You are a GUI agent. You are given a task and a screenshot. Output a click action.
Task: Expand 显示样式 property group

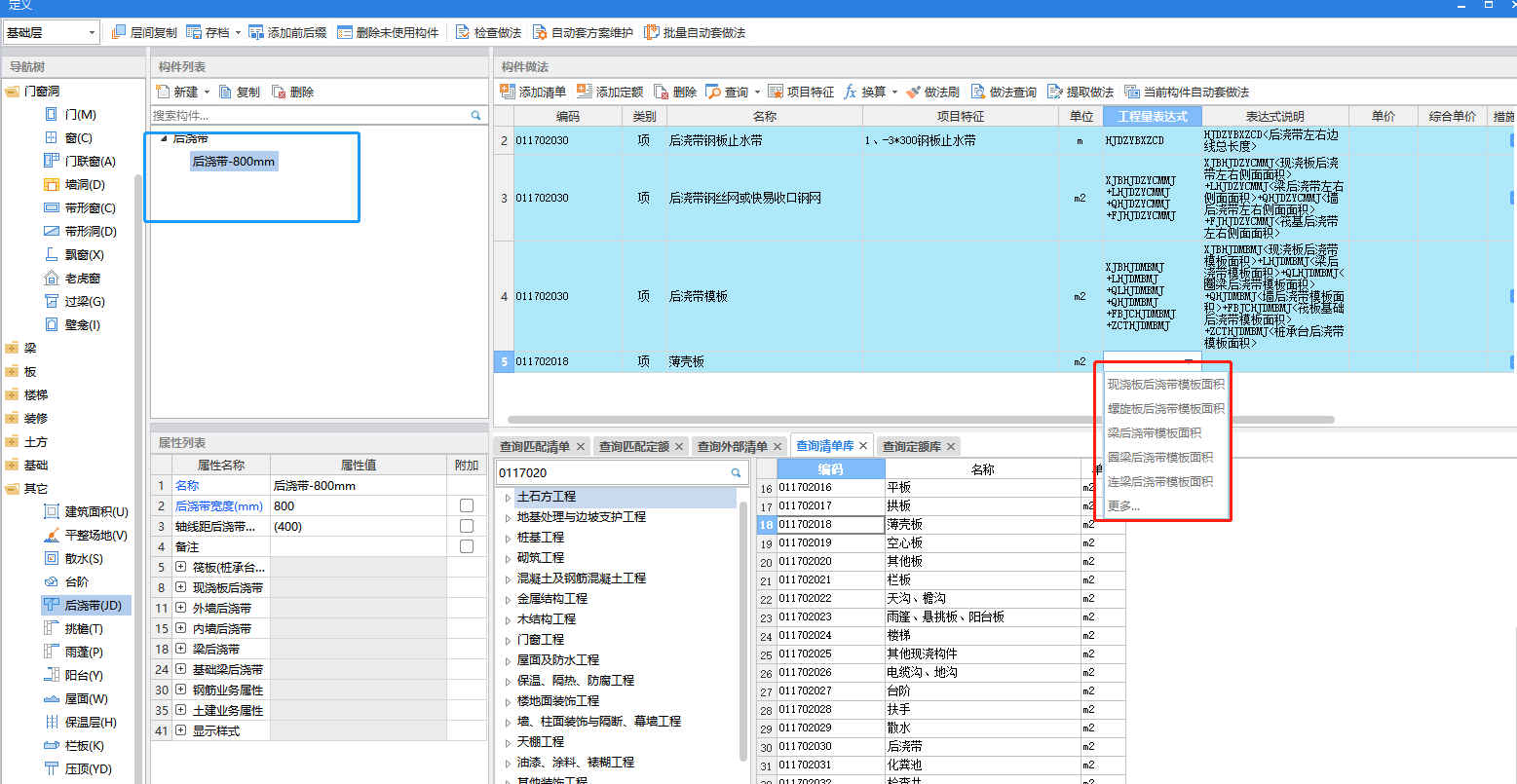[x=181, y=730]
